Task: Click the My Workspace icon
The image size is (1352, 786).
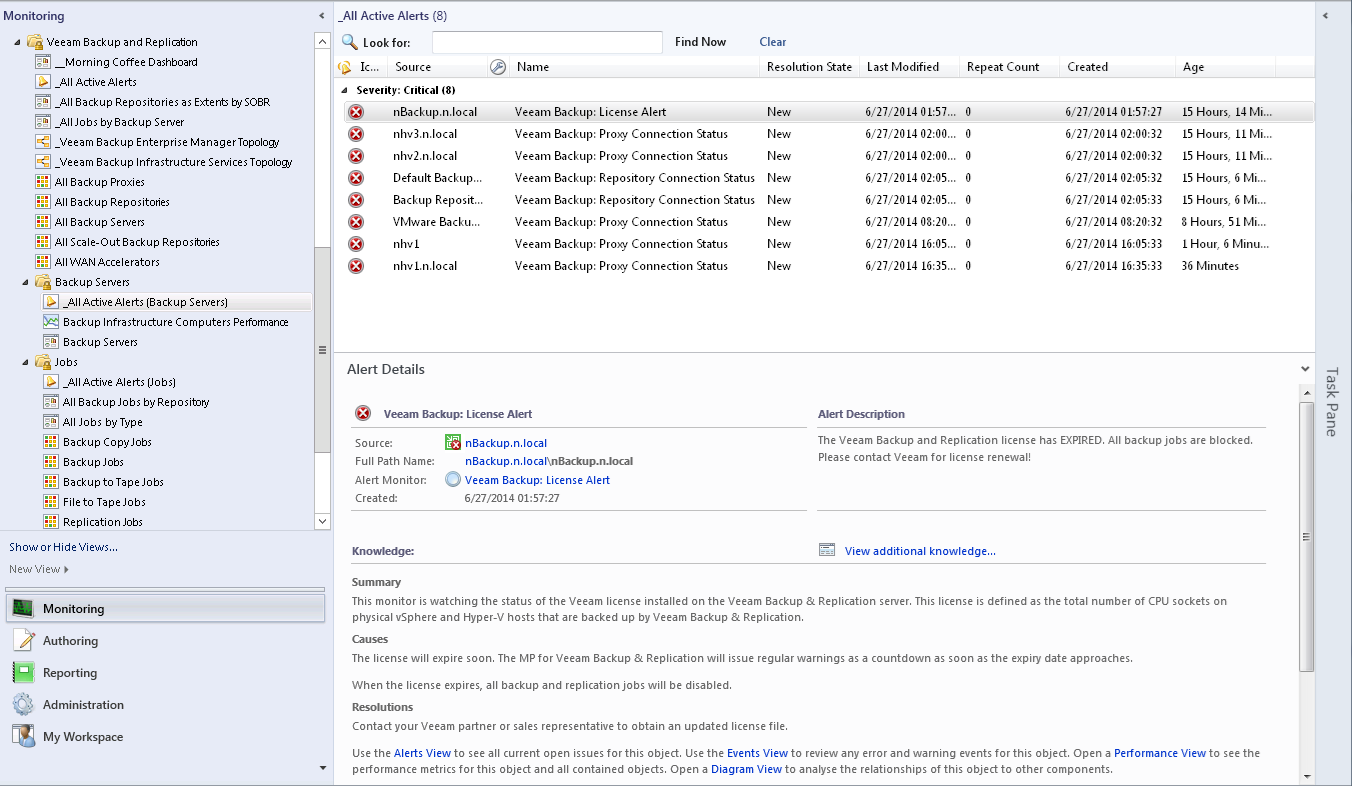Action: click(x=23, y=737)
